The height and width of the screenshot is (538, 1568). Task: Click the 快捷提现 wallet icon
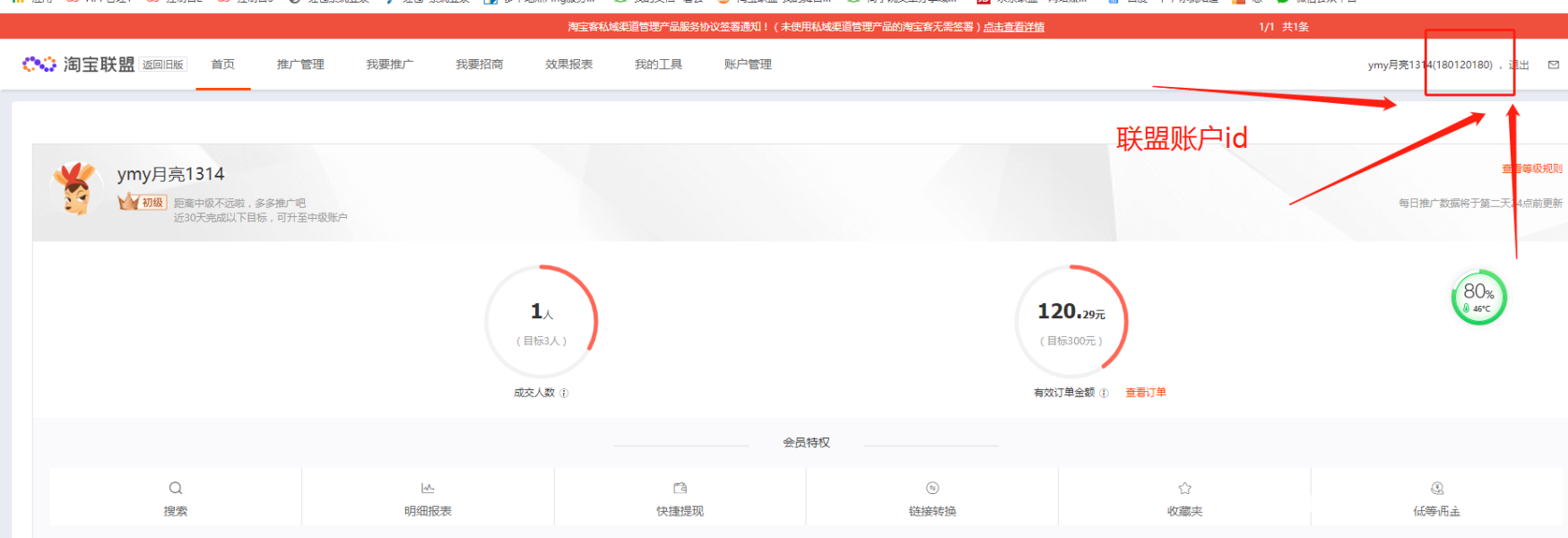tap(680, 488)
